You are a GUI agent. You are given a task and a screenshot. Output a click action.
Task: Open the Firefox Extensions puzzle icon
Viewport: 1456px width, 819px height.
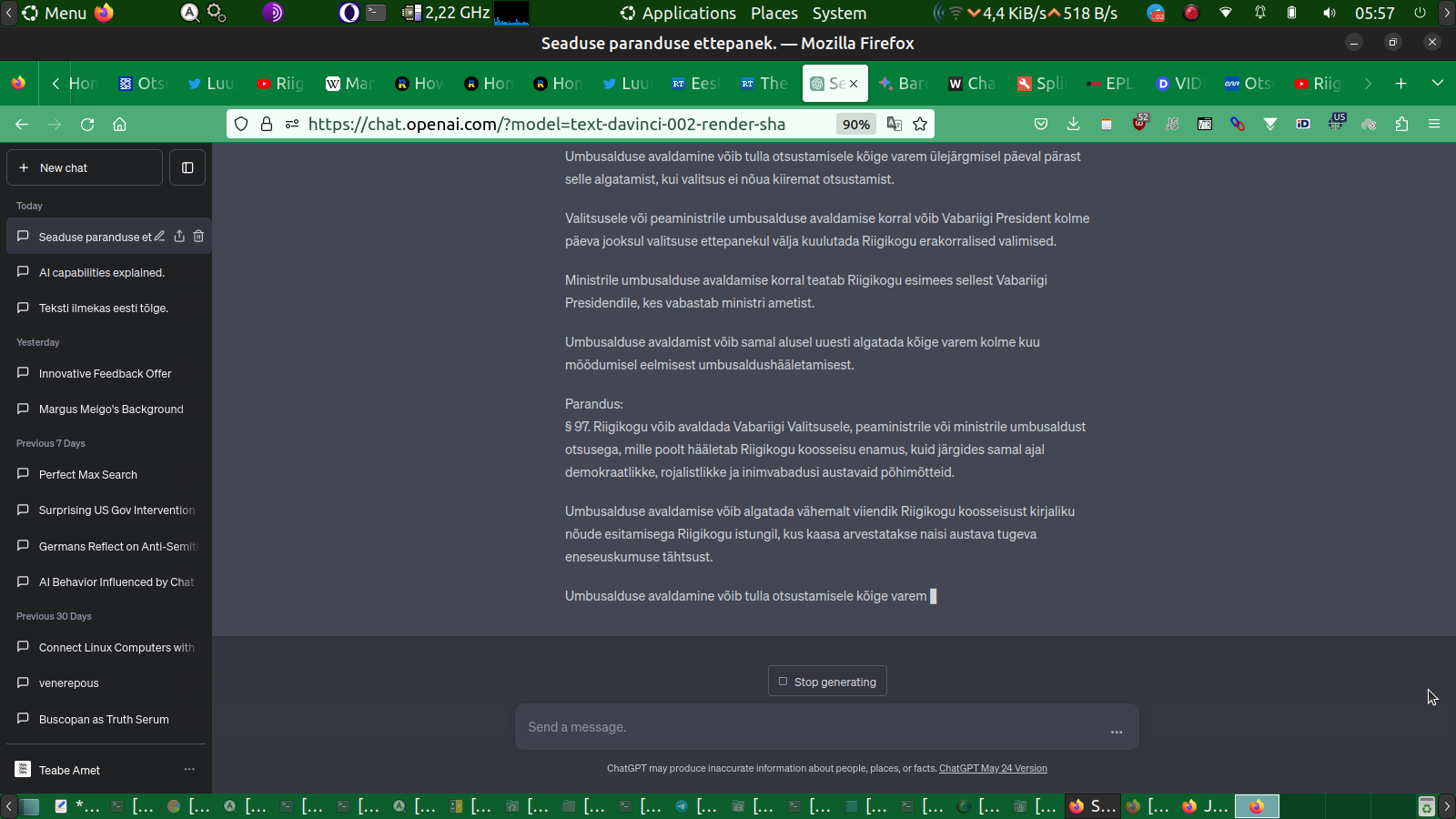pyautogui.click(x=1401, y=125)
